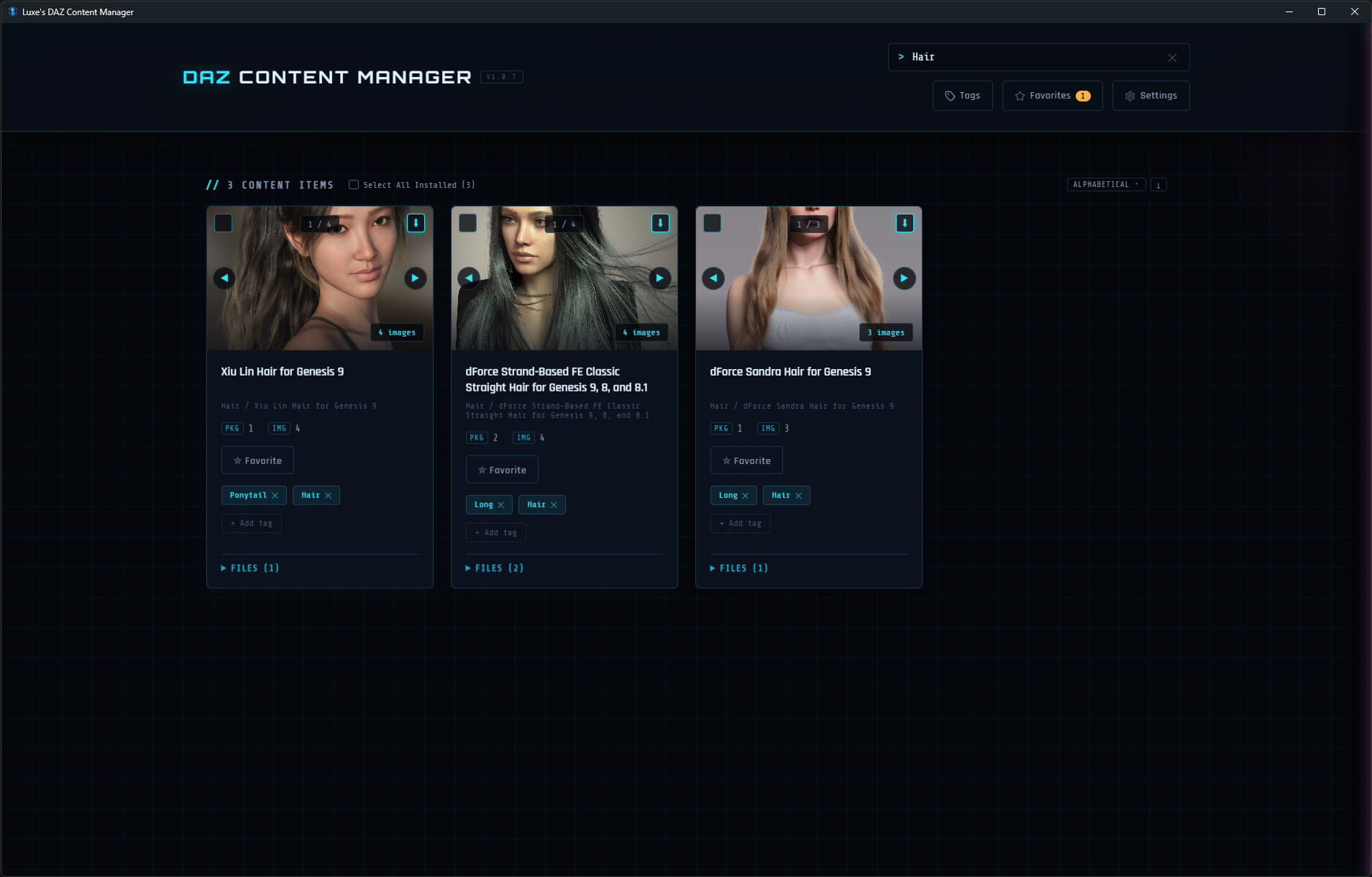1372x877 pixels.
Task: Expand FILES (1) under Sandra Hair
Action: tap(739, 568)
